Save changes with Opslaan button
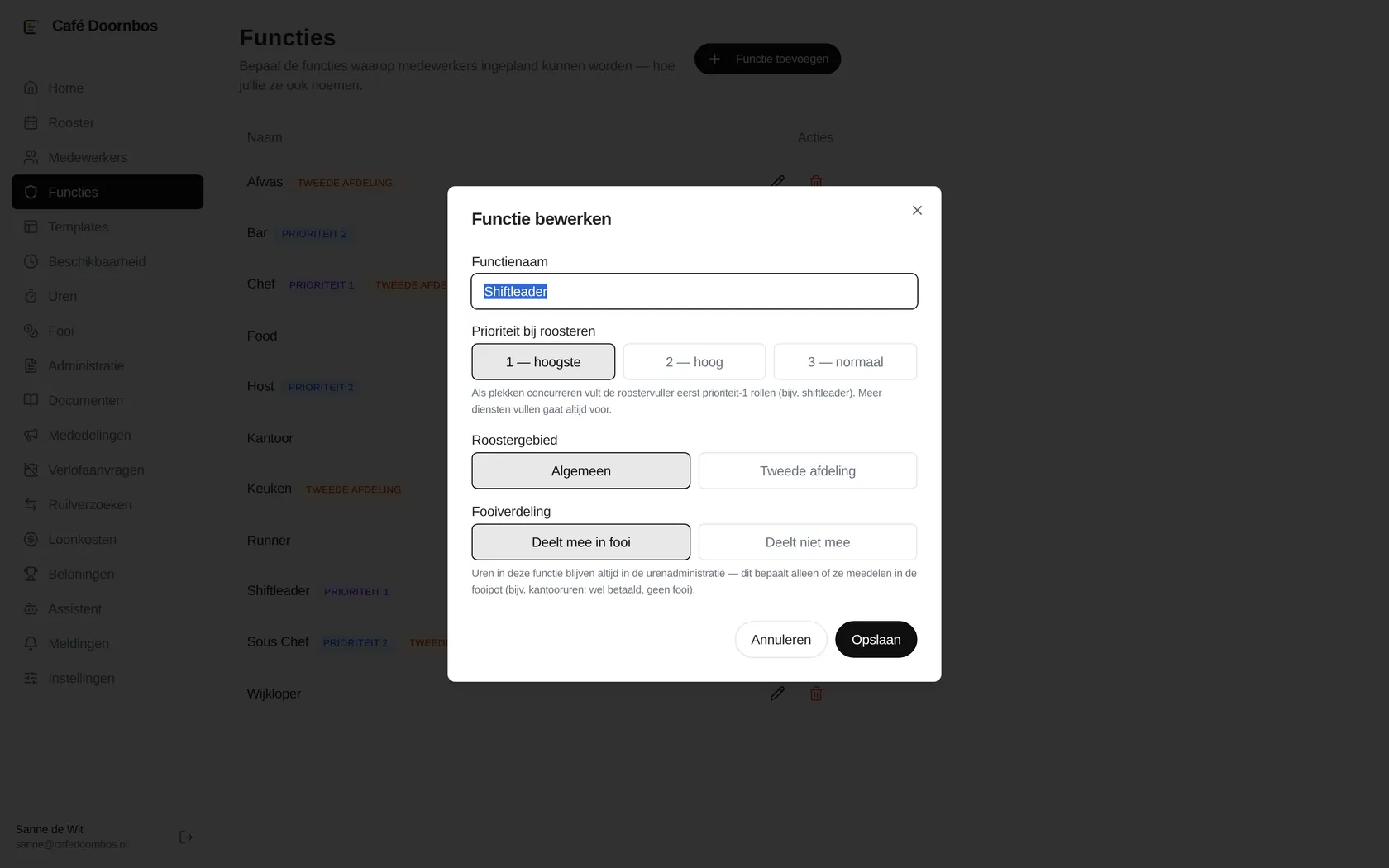 tap(876, 640)
